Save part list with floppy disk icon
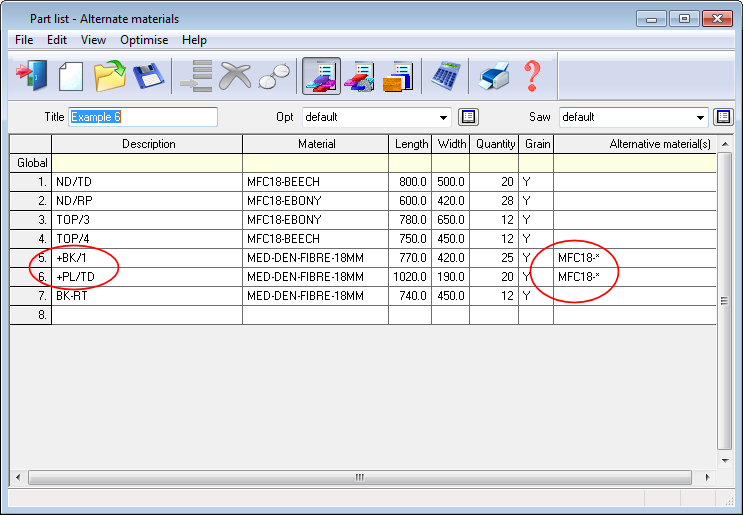 tap(148, 76)
